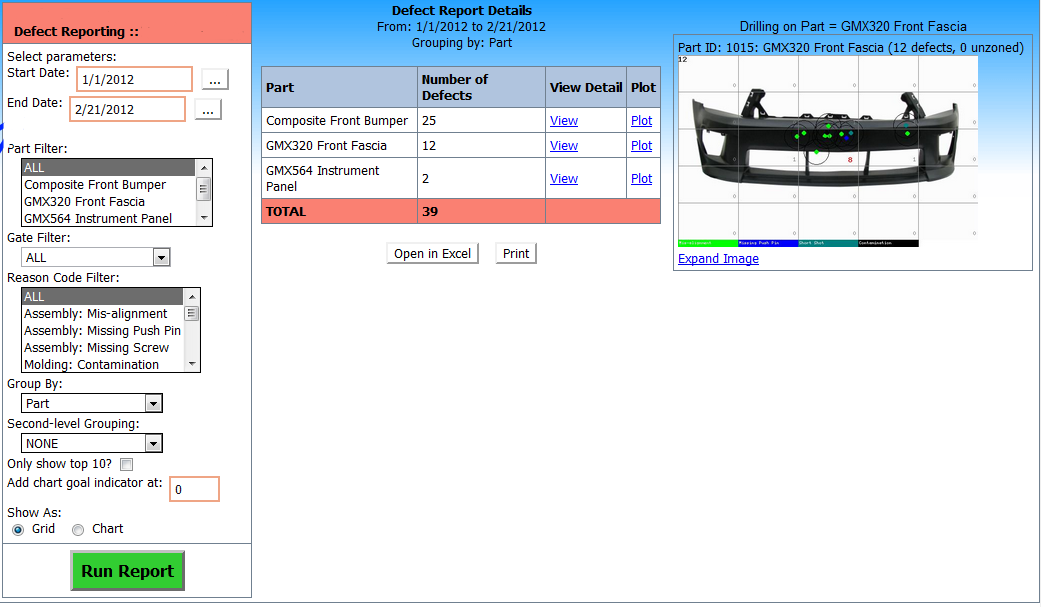Plot defects for GMX564 Instrument Panel

click(642, 179)
